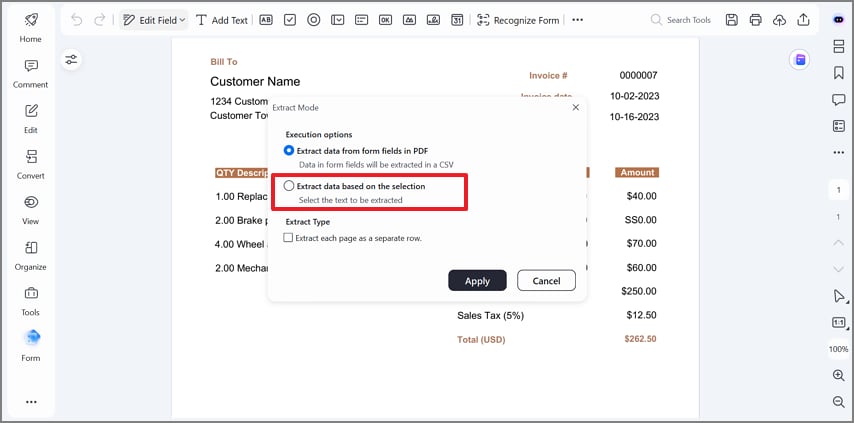Click the current page number box
This screenshot has height=423, width=854.
click(x=839, y=190)
